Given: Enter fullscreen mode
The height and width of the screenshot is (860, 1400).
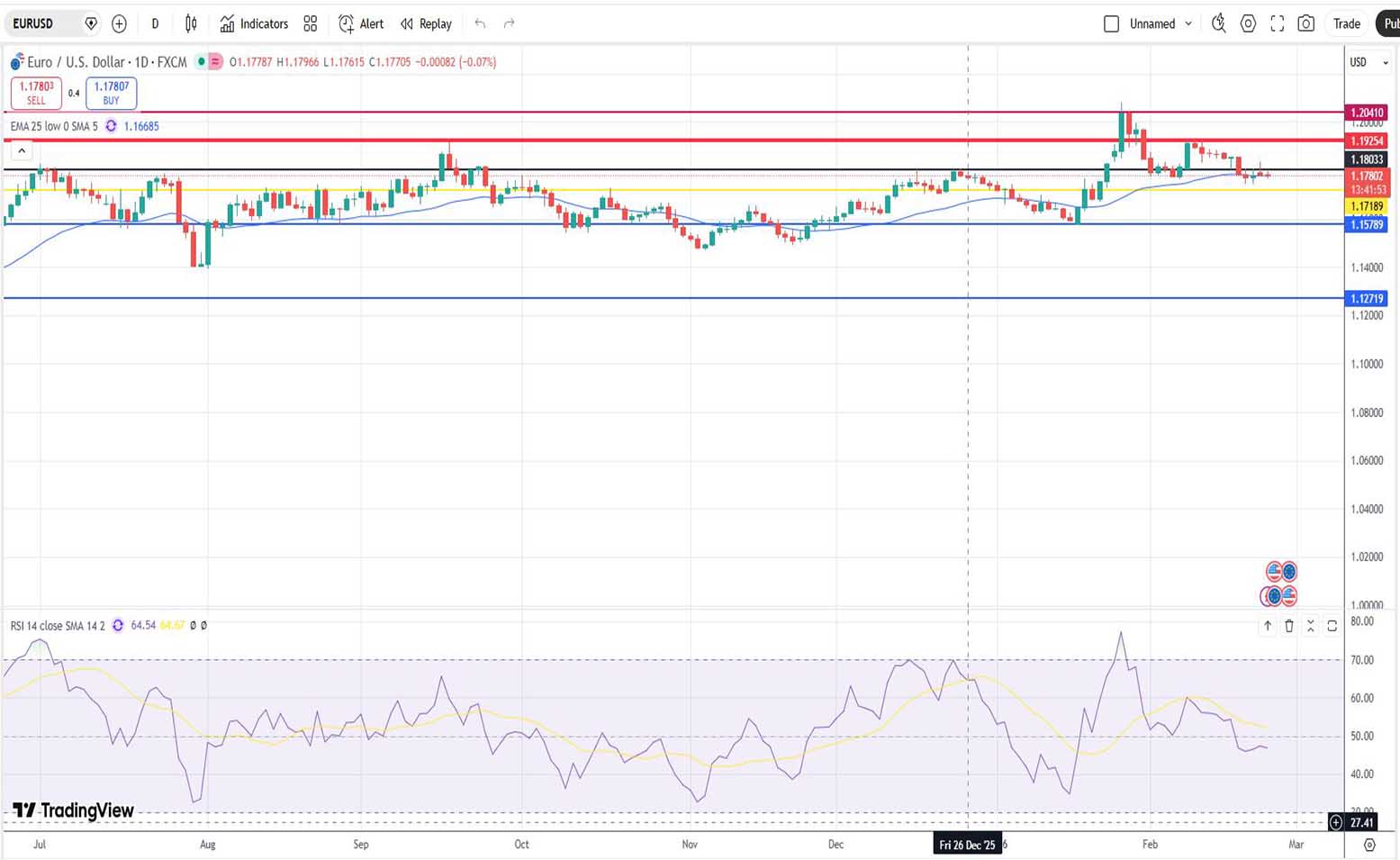Looking at the screenshot, I should pyautogui.click(x=1277, y=24).
